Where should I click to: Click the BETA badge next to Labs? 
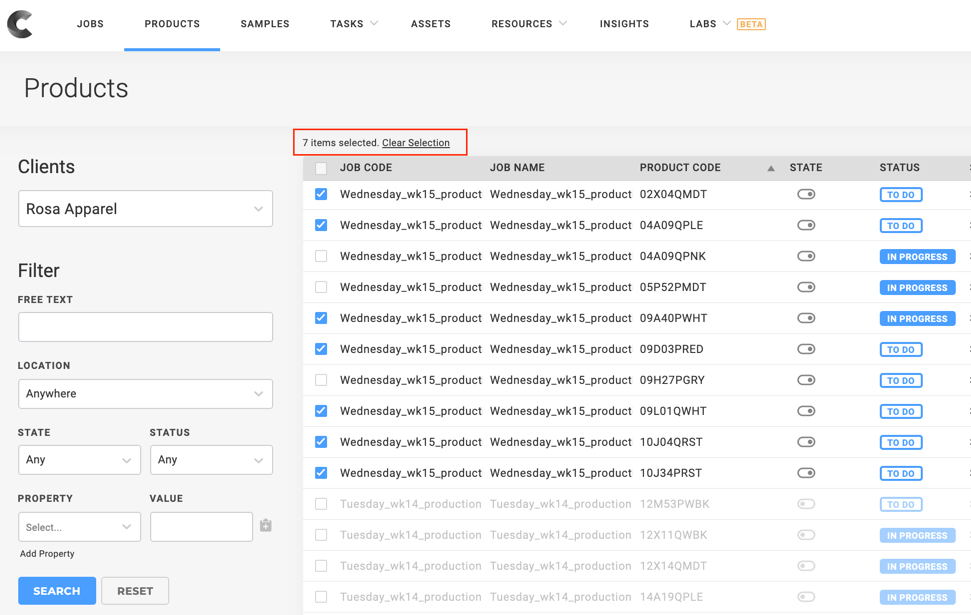click(x=751, y=24)
